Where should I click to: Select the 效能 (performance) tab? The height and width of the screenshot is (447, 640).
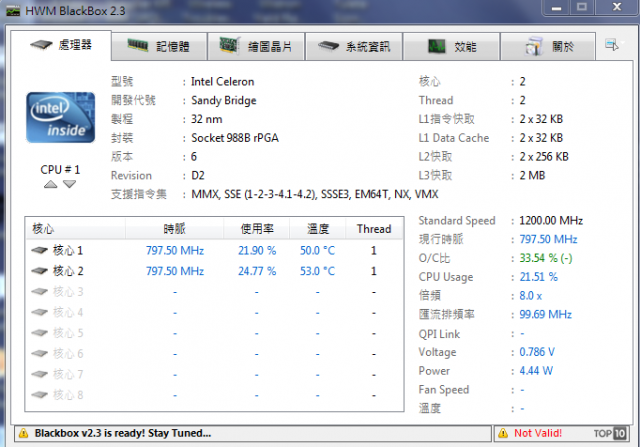point(452,46)
